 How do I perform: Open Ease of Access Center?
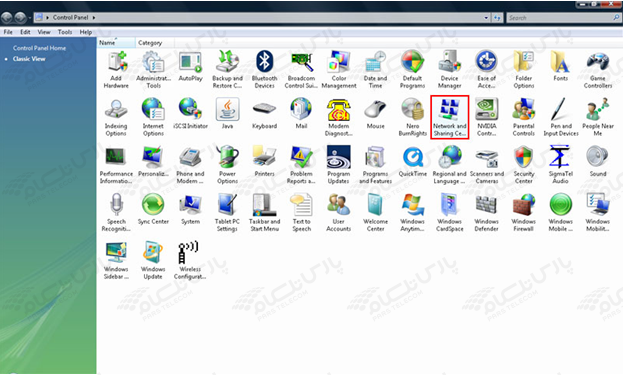tap(486, 70)
